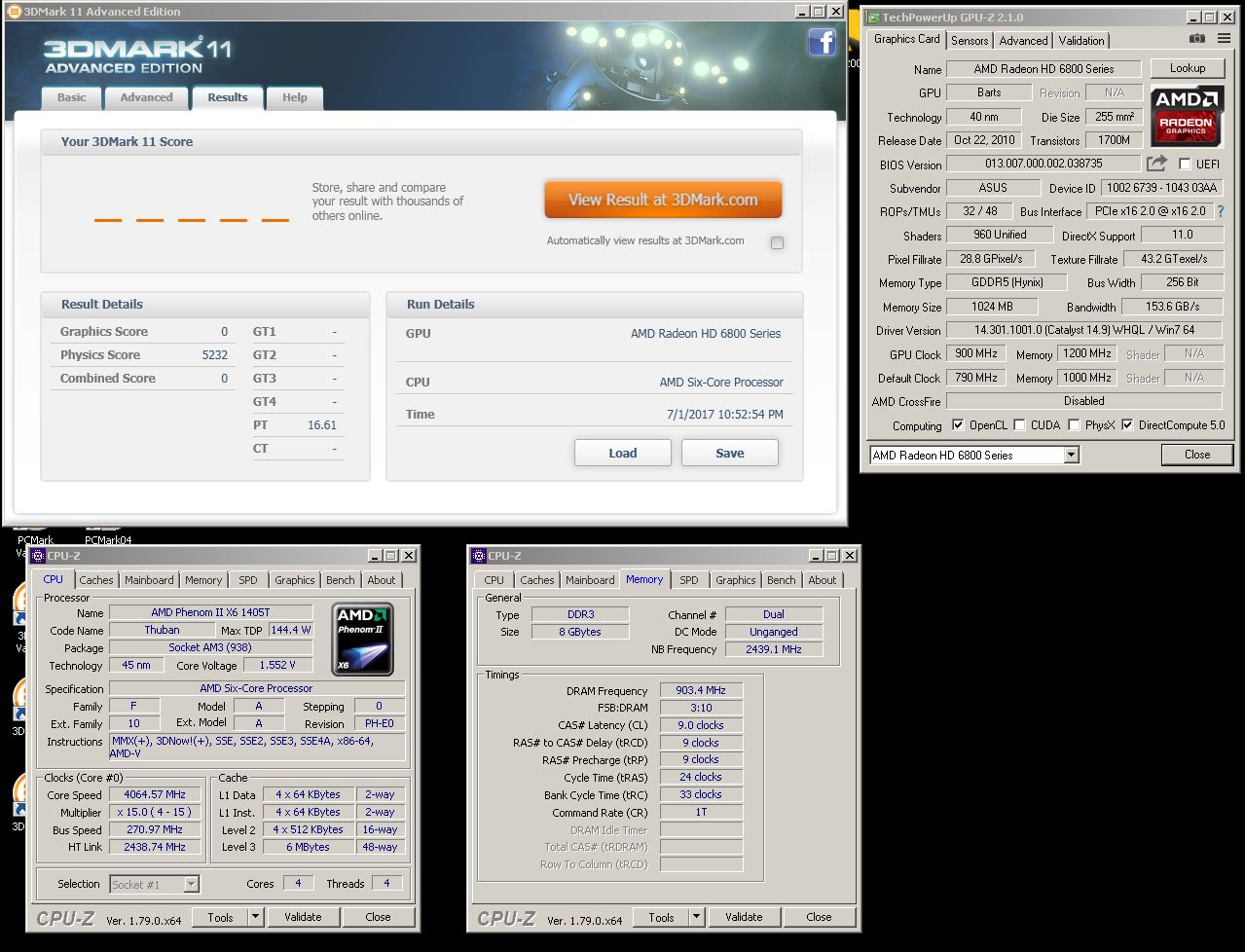Screen dimensions: 1245x952
Task: Open the GPU-Z menu icon beside the camera
Action: click(1225, 39)
